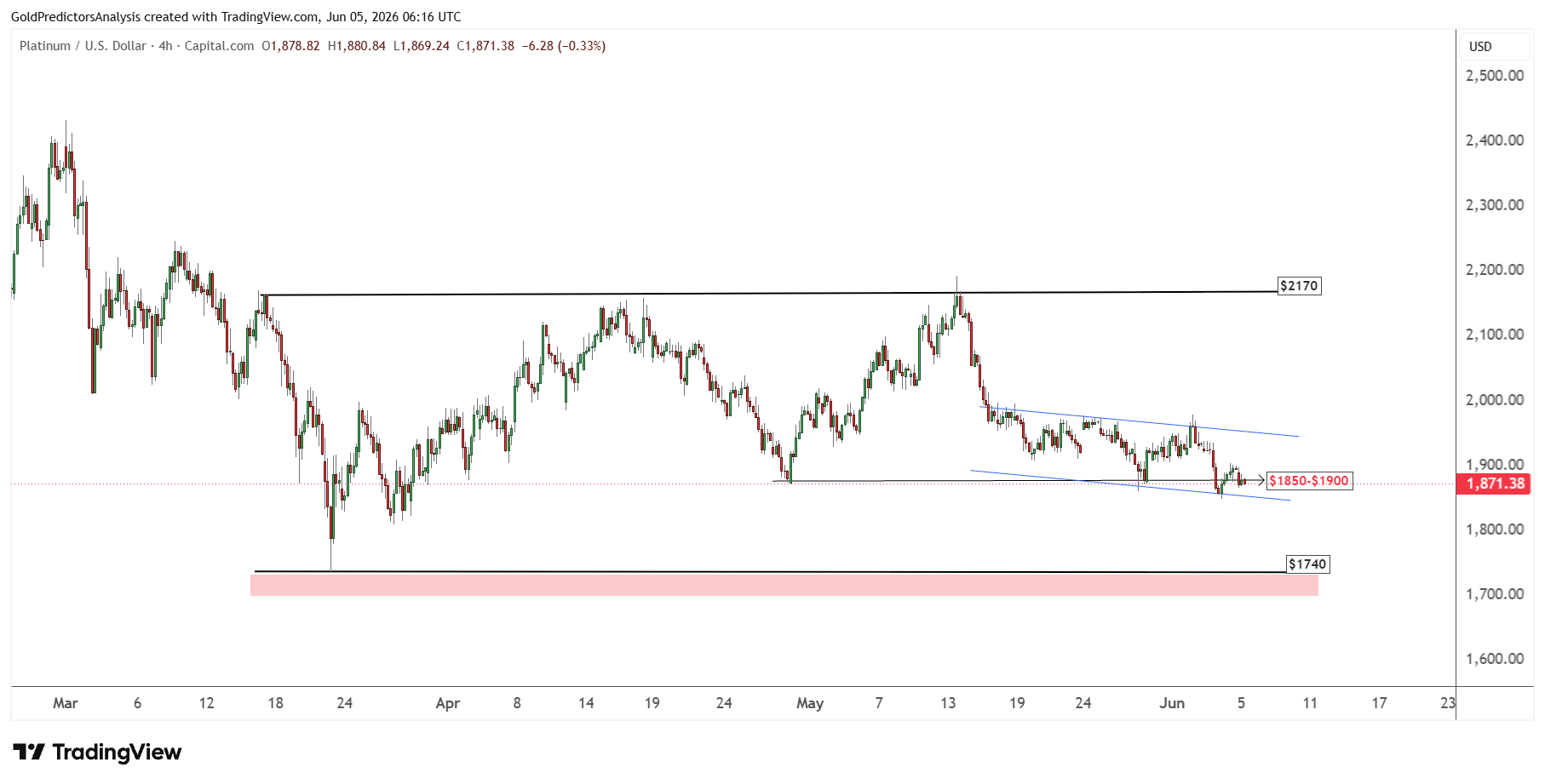Click the close value C1,871.38

(485, 46)
